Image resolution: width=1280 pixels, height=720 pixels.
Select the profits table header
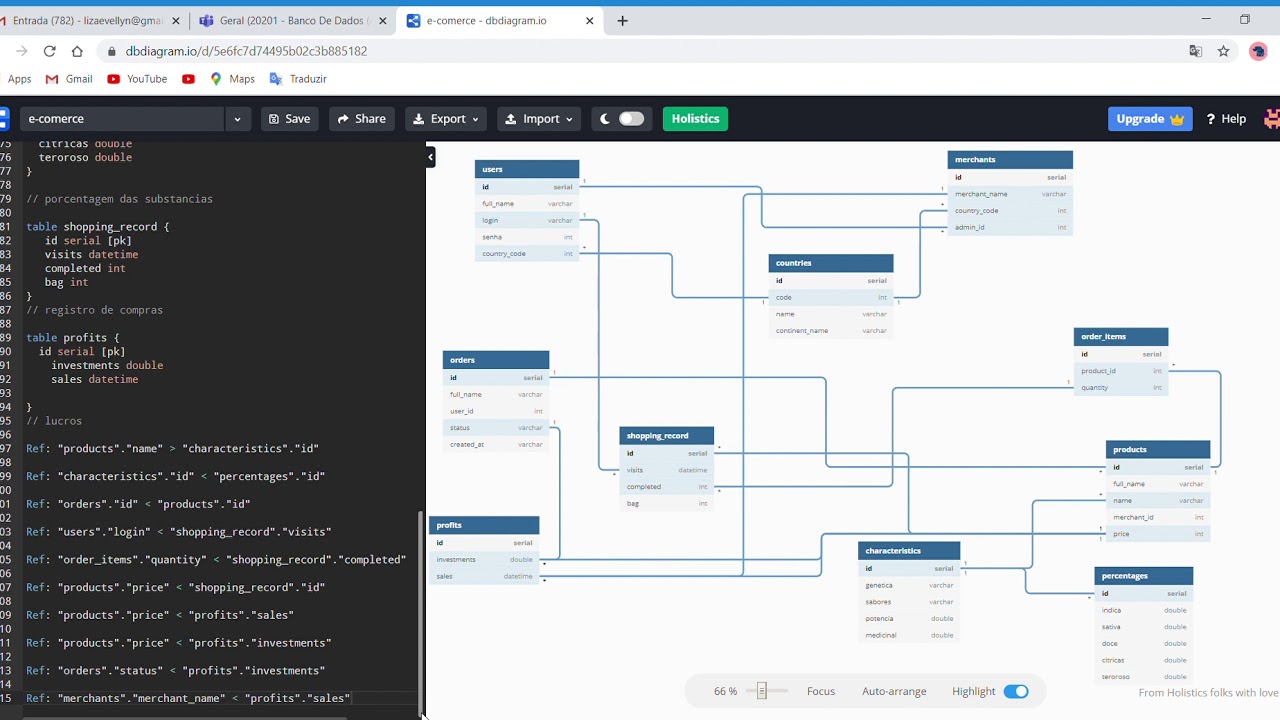[484, 525]
